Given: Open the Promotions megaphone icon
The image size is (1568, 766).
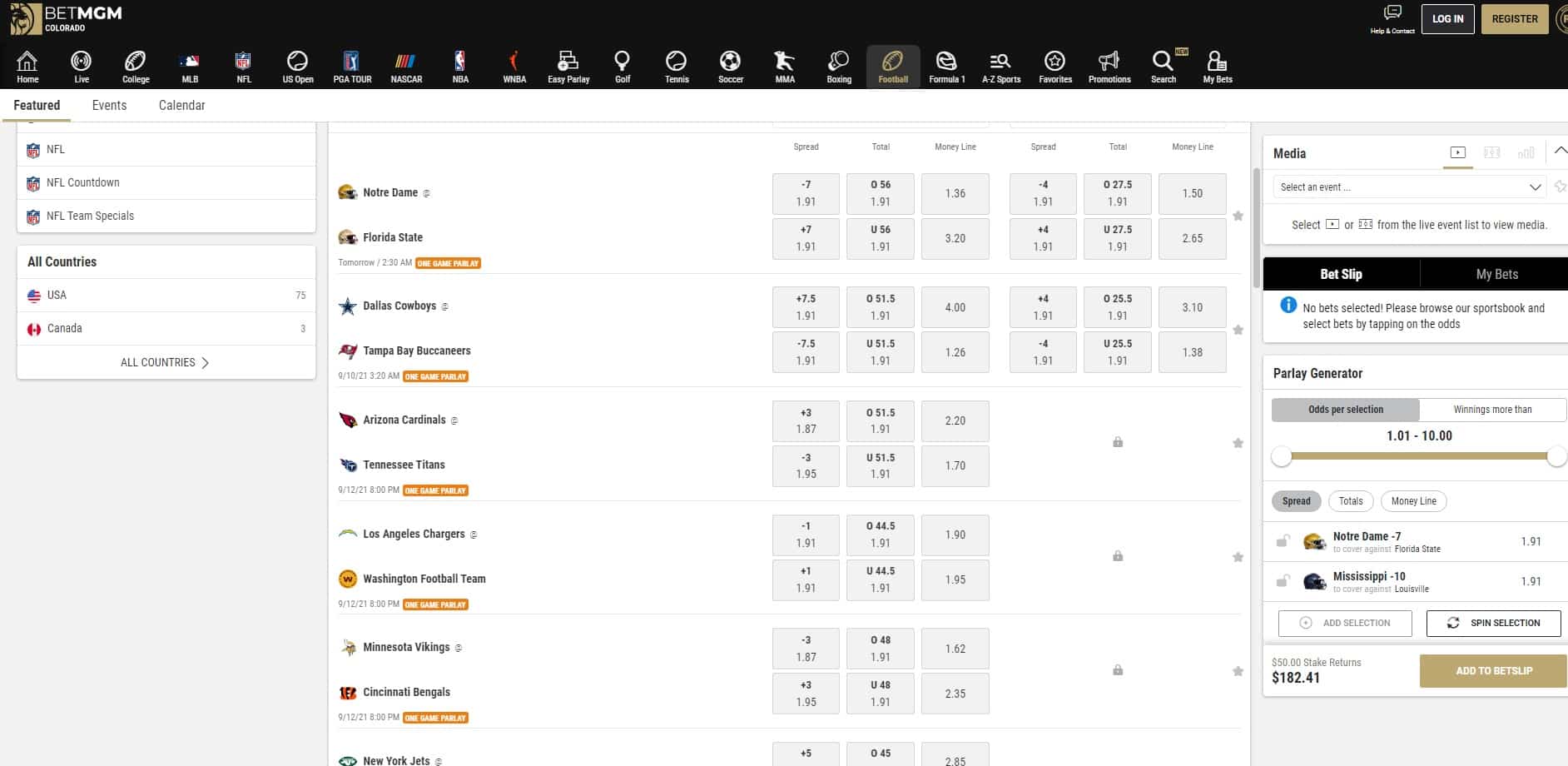Looking at the screenshot, I should (1109, 67).
